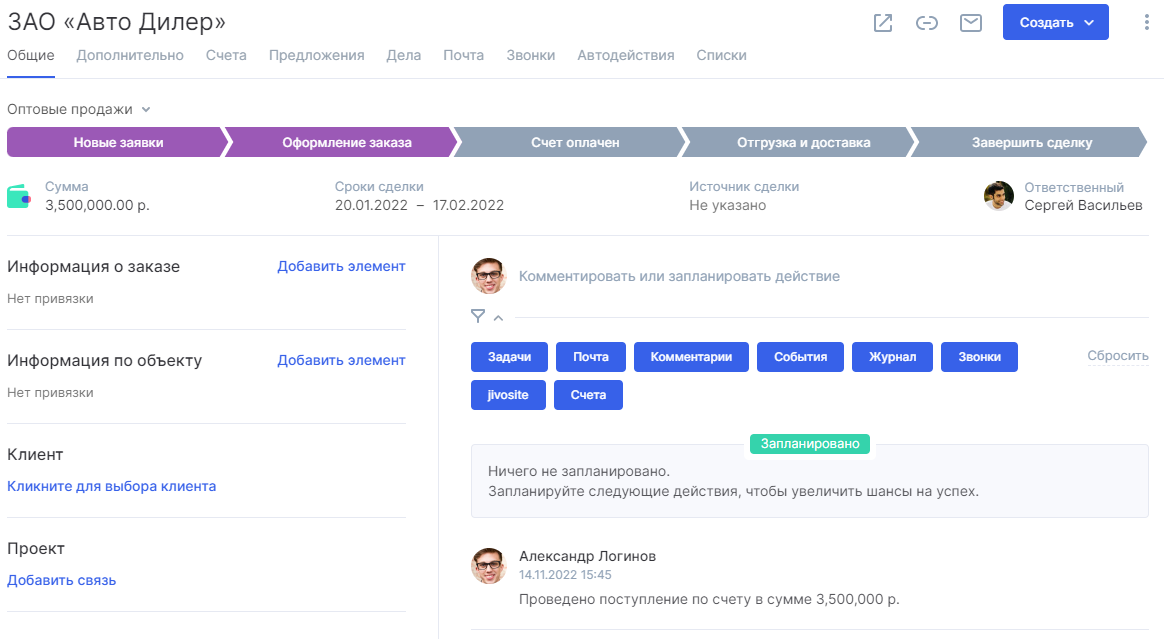Open the Автодействия tab
The height and width of the screenshot is (639, 1164).
coord(625,56)
